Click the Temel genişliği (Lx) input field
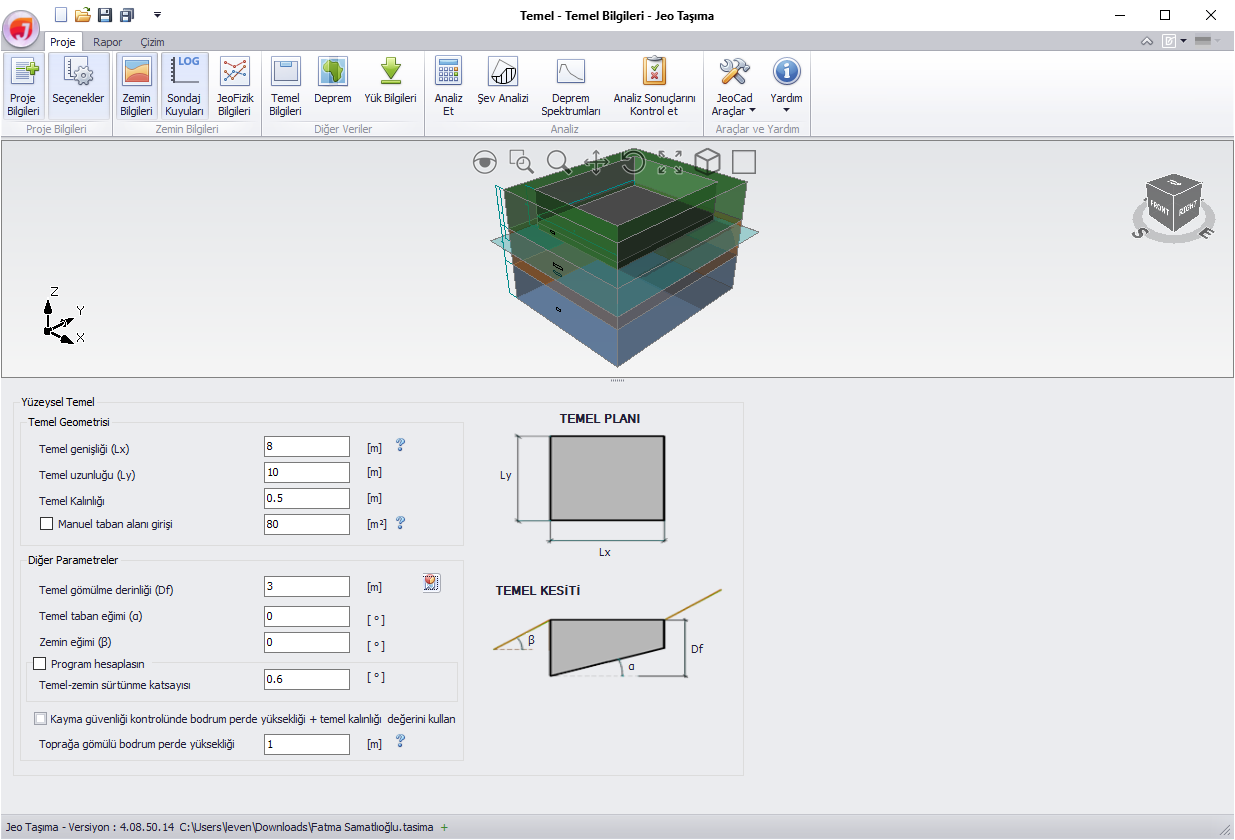 (x=307, y=446)
